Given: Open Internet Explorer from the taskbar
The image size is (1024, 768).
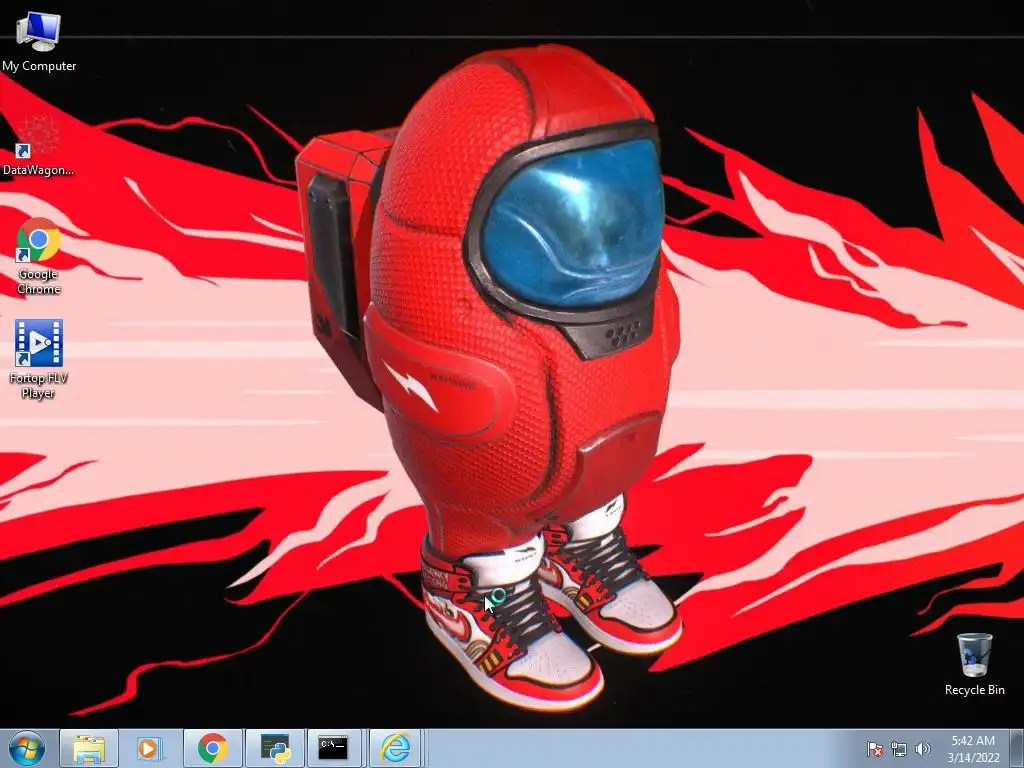Looking at the screenshot, I should click(x=395, y=748).
